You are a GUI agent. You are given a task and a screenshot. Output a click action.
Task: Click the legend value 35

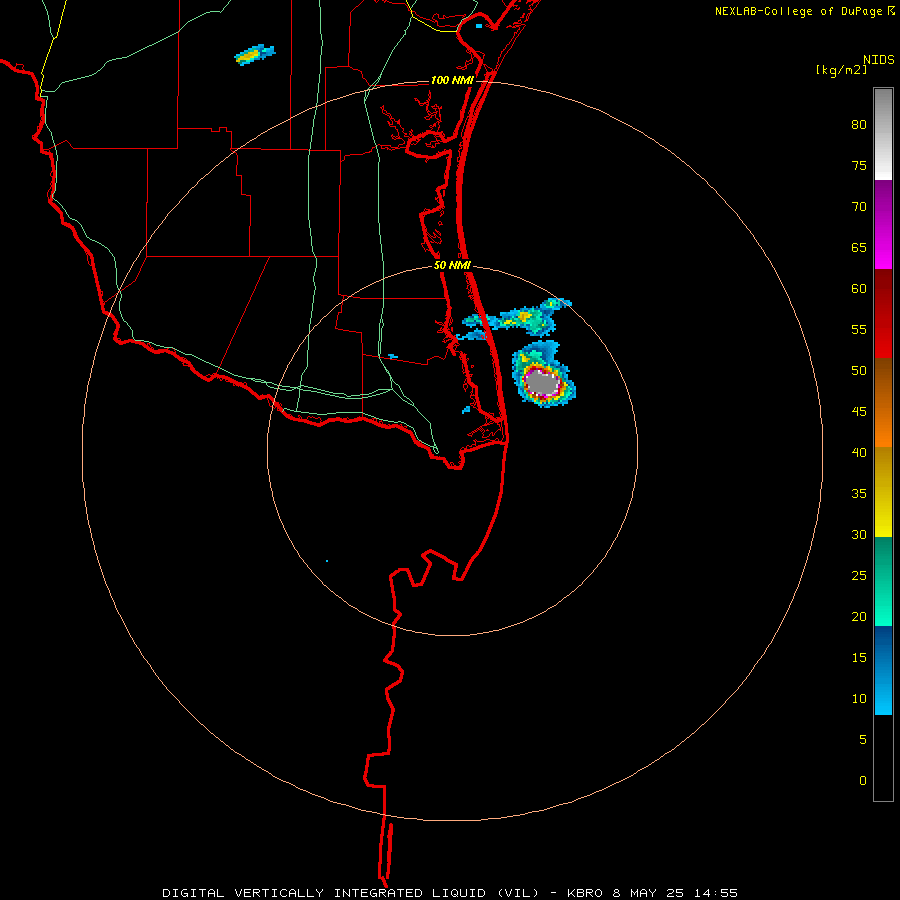click(859, 494)
